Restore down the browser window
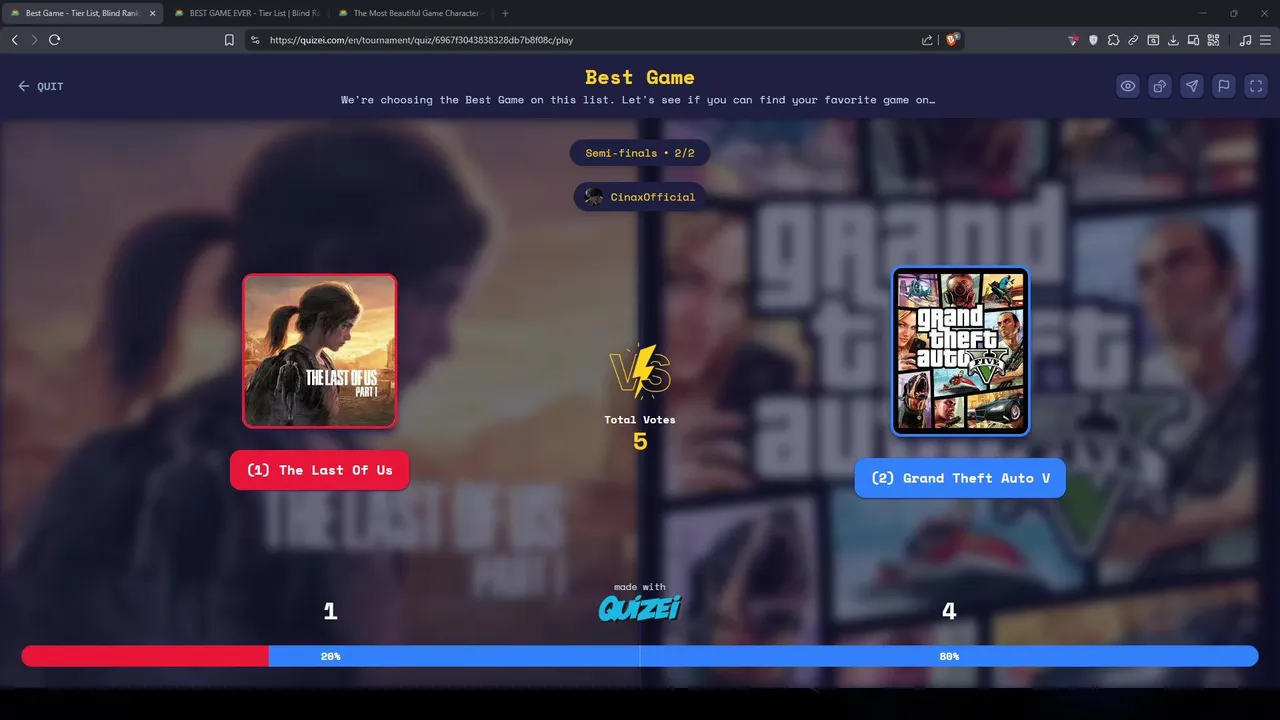The height and width of the screenshot is (720, 1280). tap(1233, 13)
